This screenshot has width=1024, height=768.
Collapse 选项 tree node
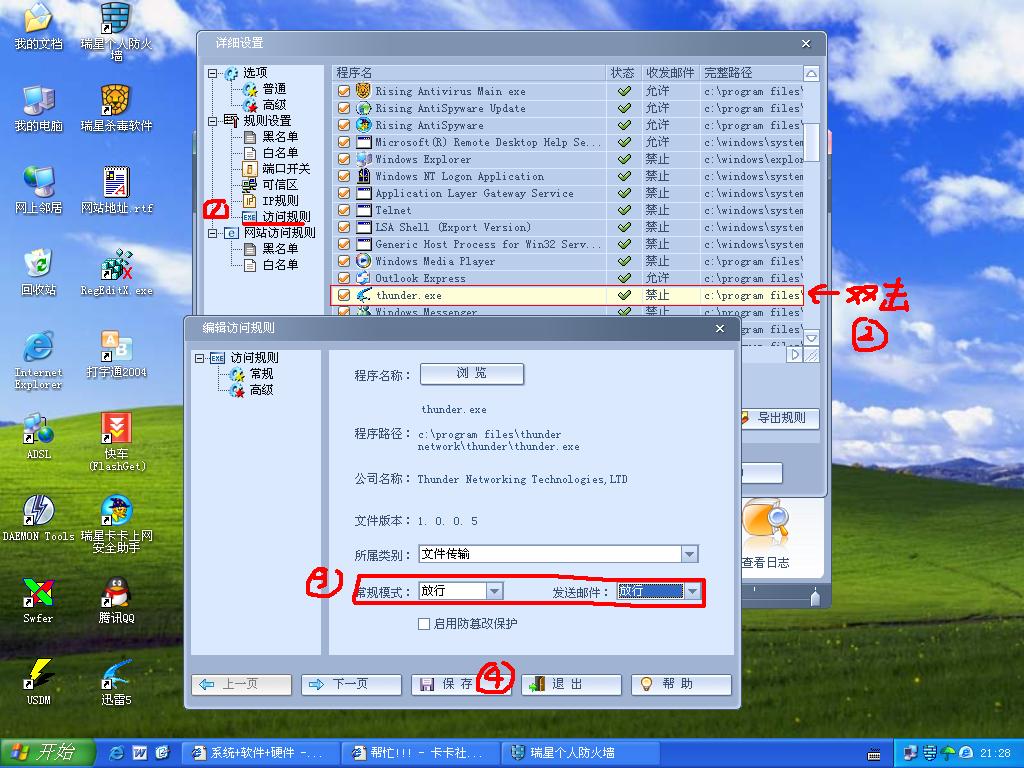pos(212,73)
